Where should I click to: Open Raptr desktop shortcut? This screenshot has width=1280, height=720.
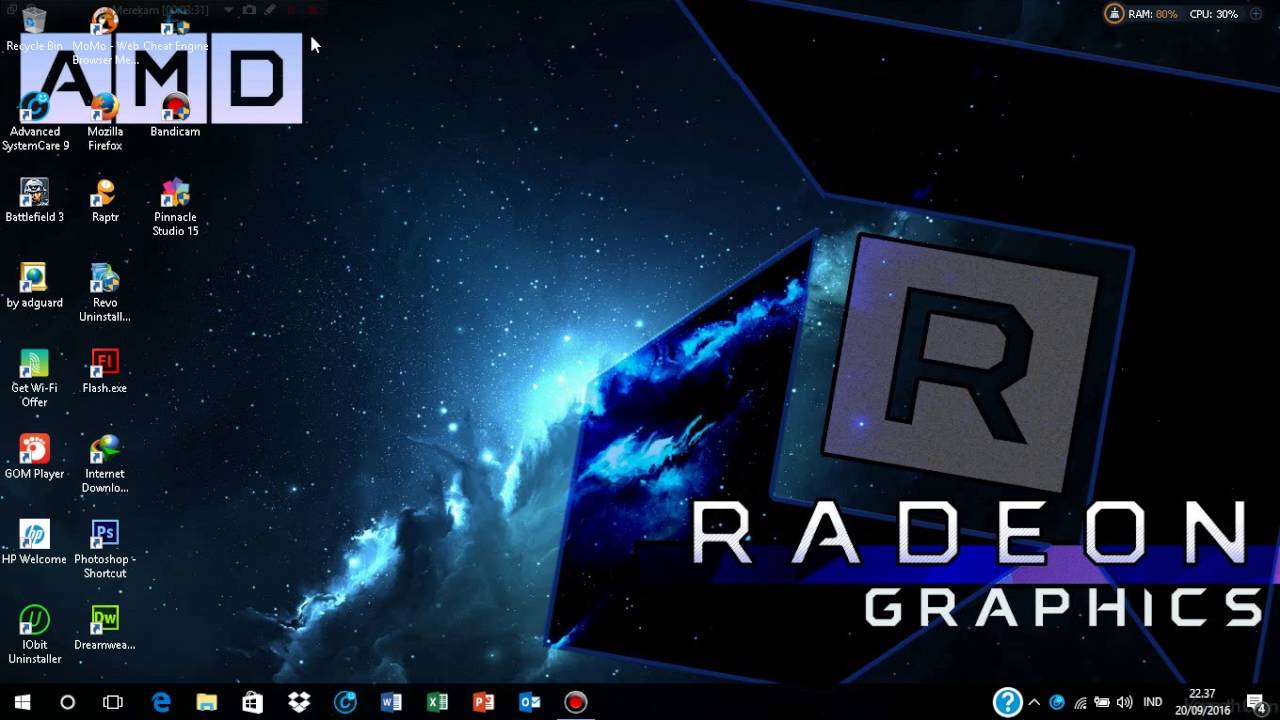tap(105, 200)
